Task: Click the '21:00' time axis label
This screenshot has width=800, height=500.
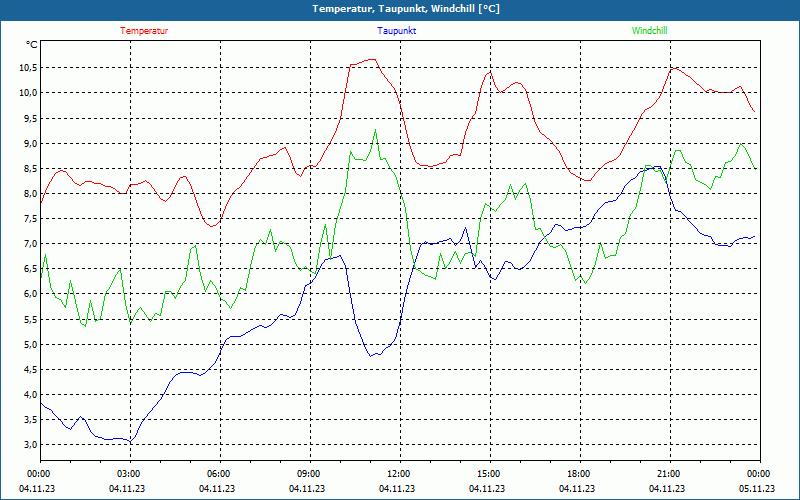Action: pos(669,474)
